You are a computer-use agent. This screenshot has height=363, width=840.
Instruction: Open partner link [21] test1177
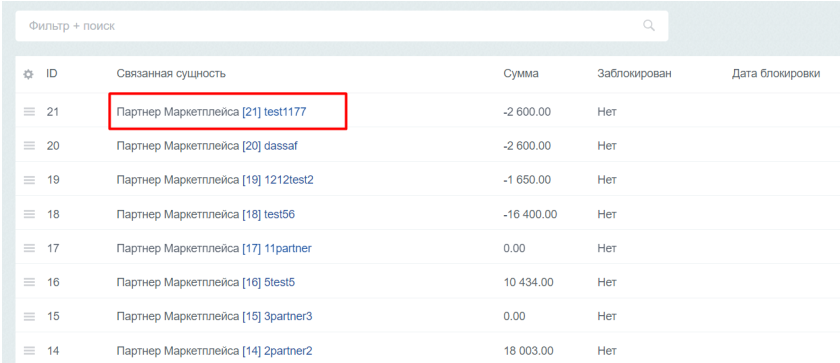point(274,112)
